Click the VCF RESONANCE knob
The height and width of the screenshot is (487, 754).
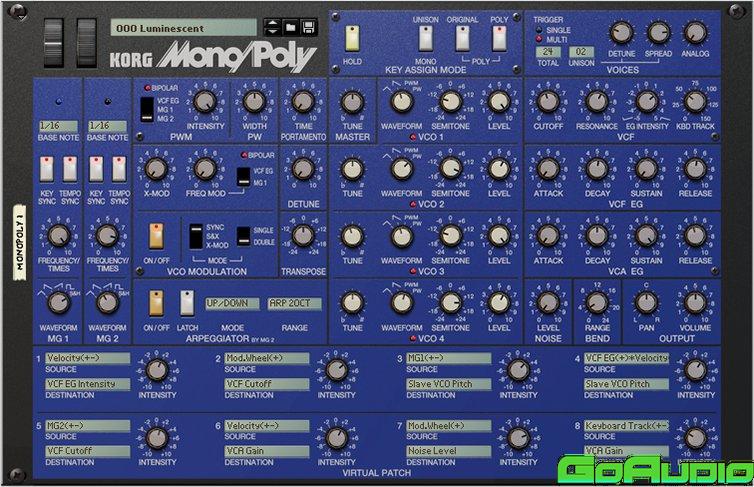pyautogui.click(x=597, y=102)
